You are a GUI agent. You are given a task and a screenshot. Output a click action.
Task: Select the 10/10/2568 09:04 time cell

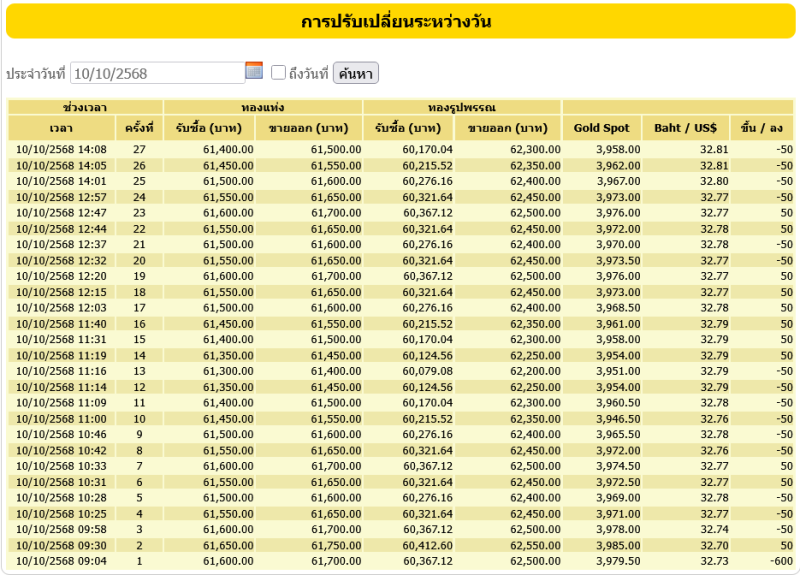pos(61,561)
